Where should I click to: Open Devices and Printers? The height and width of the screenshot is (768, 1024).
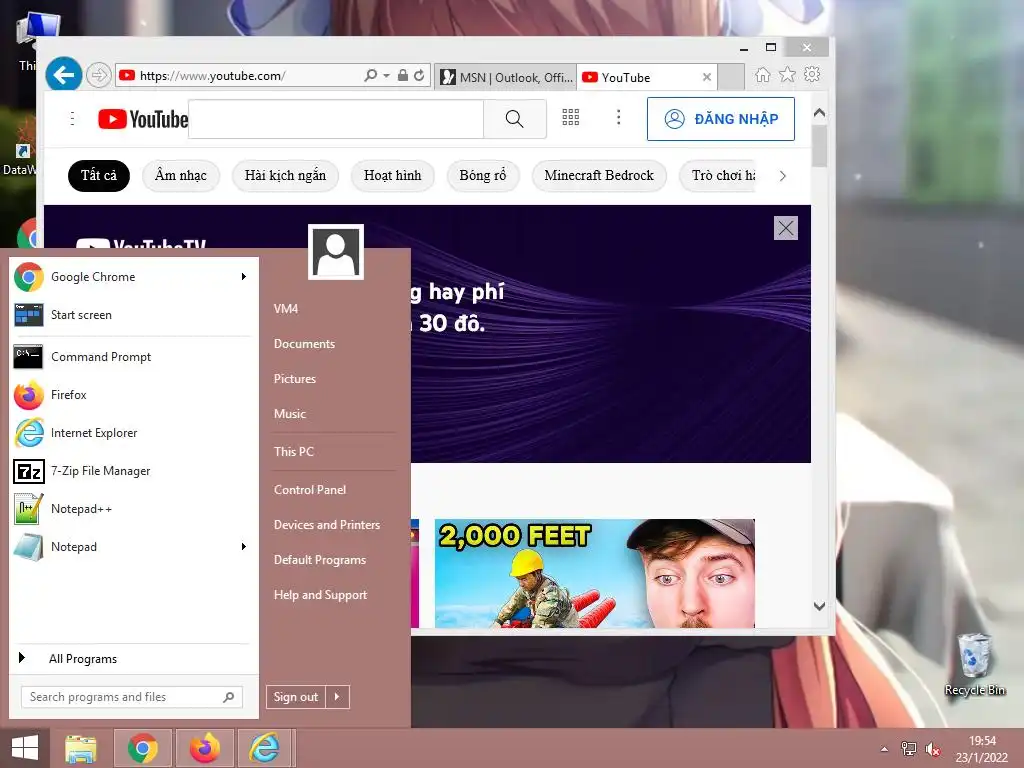coord(327,525)
